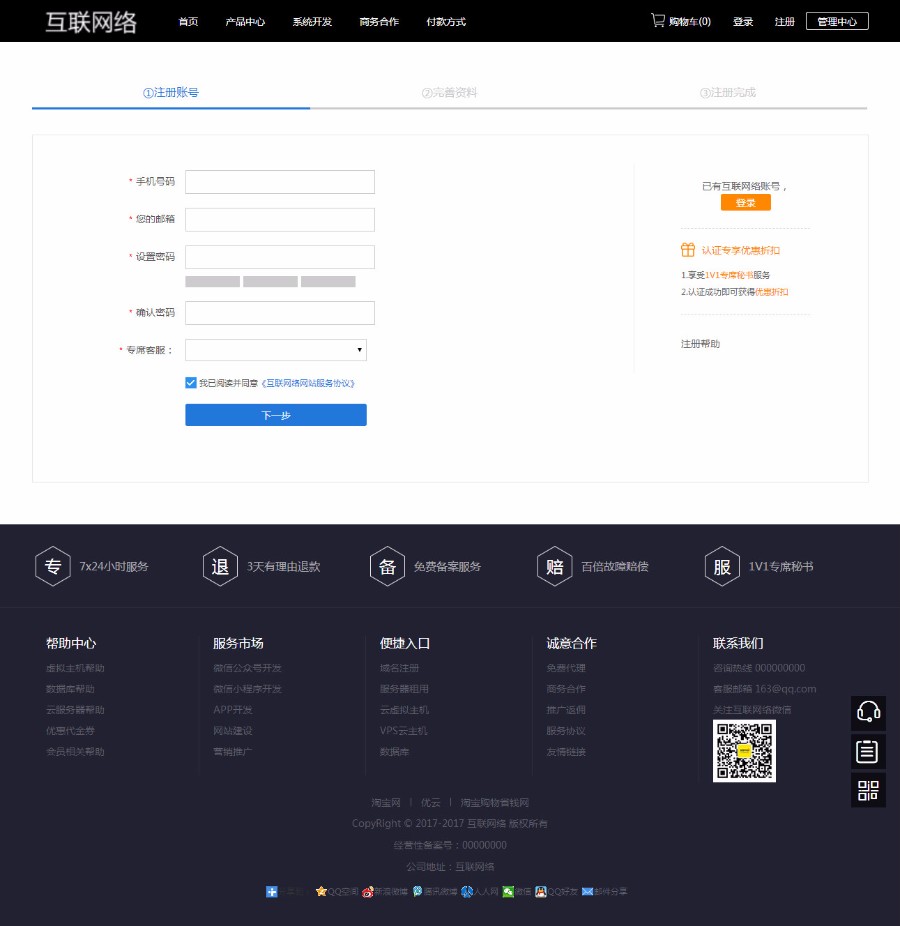Click the headset customer service icon

[868, 713]
